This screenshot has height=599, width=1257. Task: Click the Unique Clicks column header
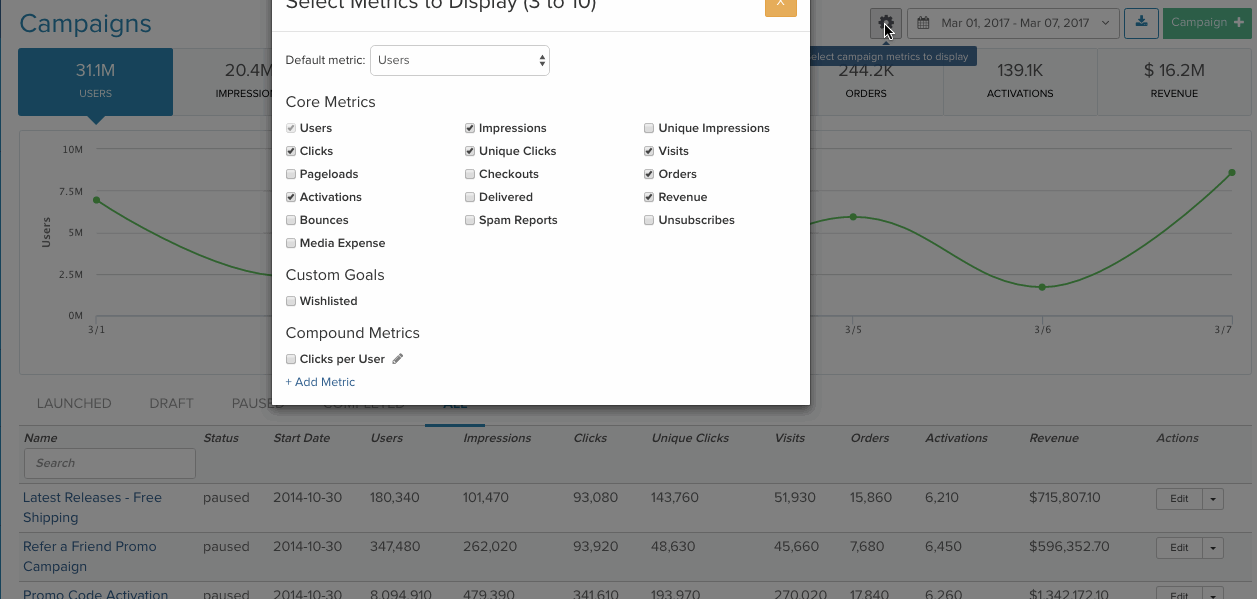click(x=690, y=438)
